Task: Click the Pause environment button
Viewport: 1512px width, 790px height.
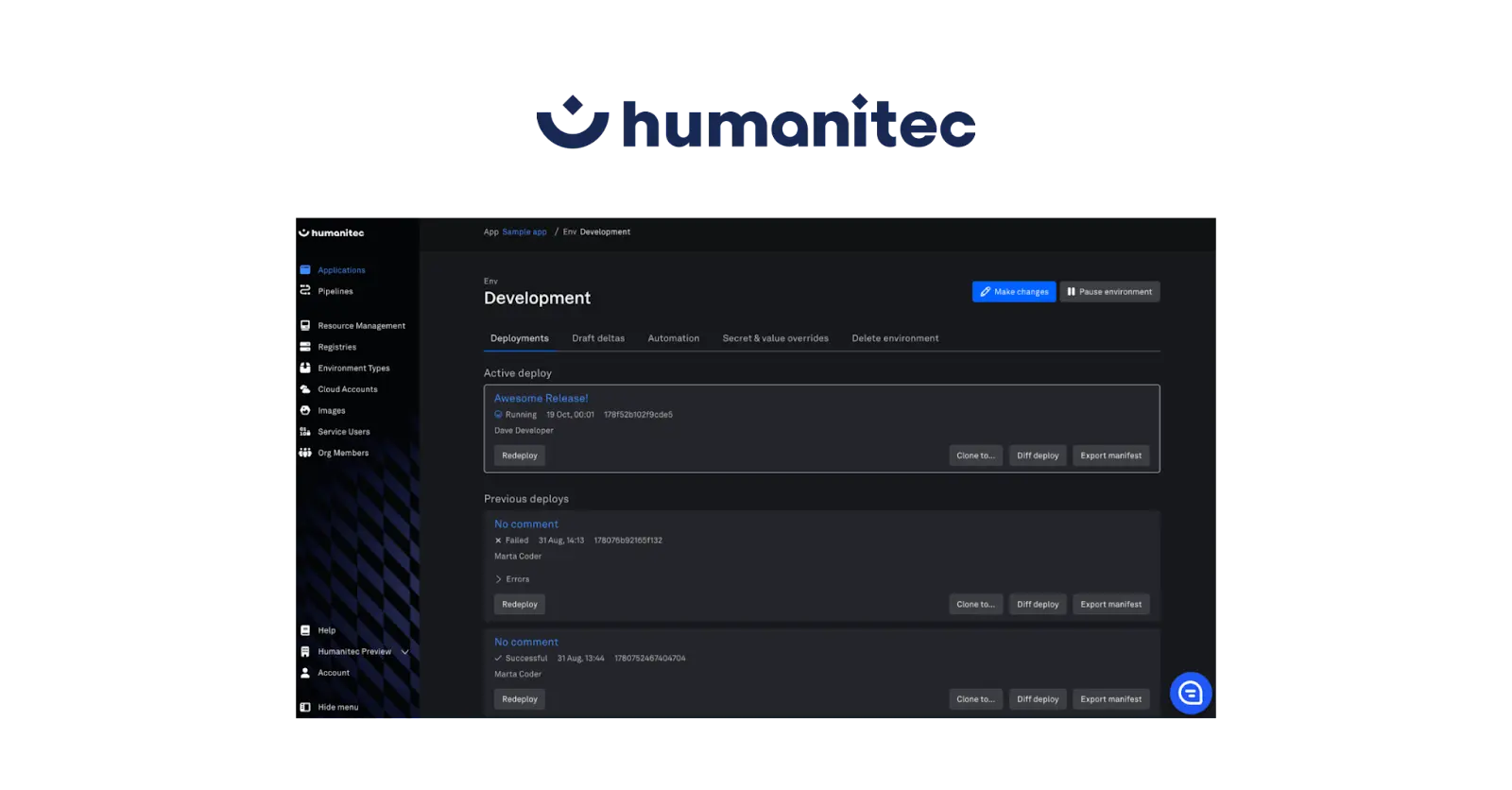Action: pos(1109,292)
